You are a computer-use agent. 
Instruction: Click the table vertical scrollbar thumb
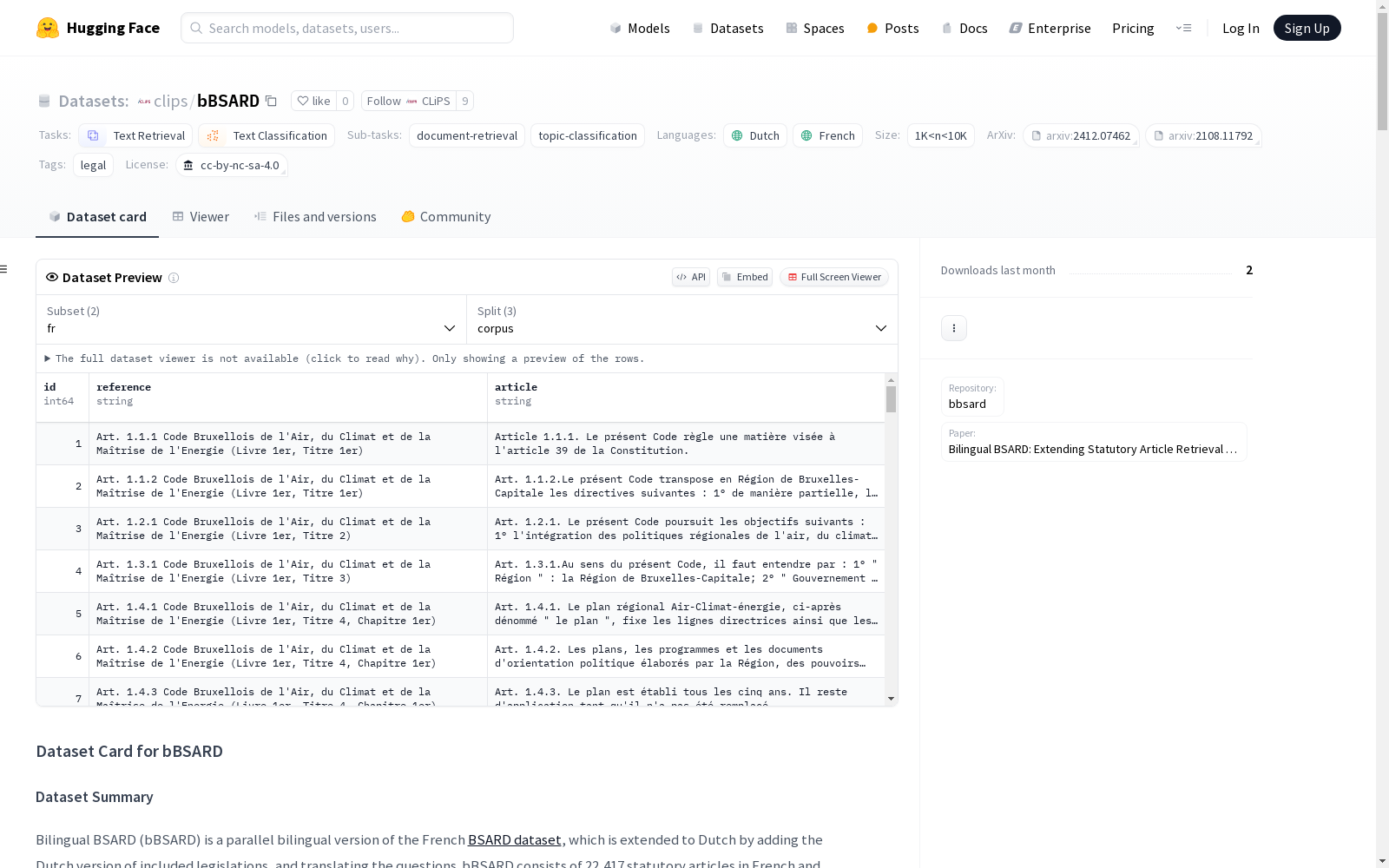point(891,399)
